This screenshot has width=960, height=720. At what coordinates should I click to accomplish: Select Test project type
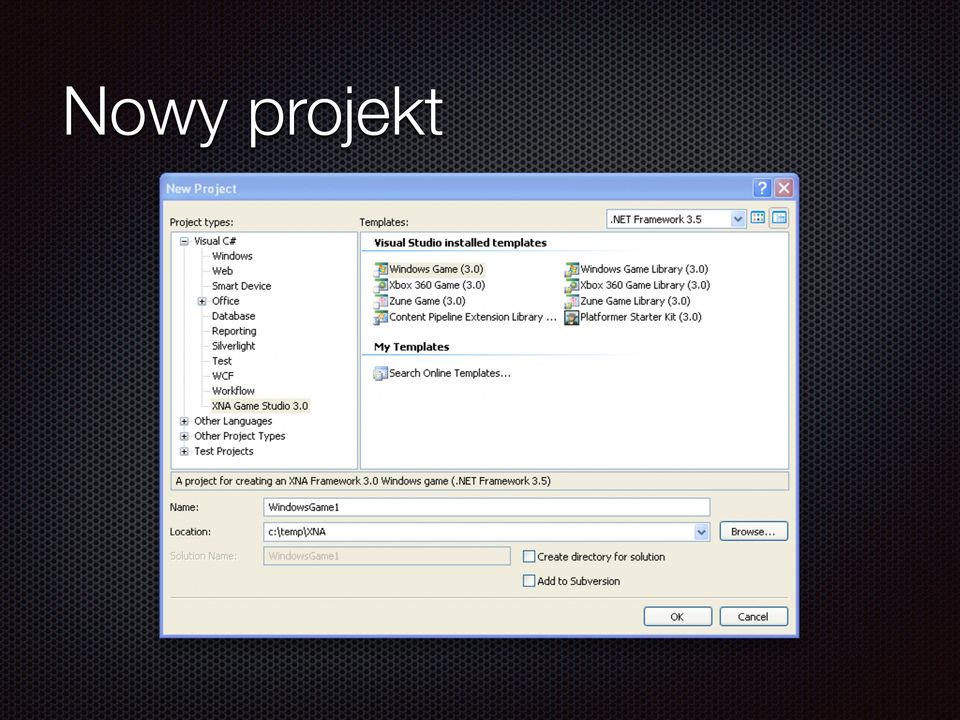click(222, 361)
